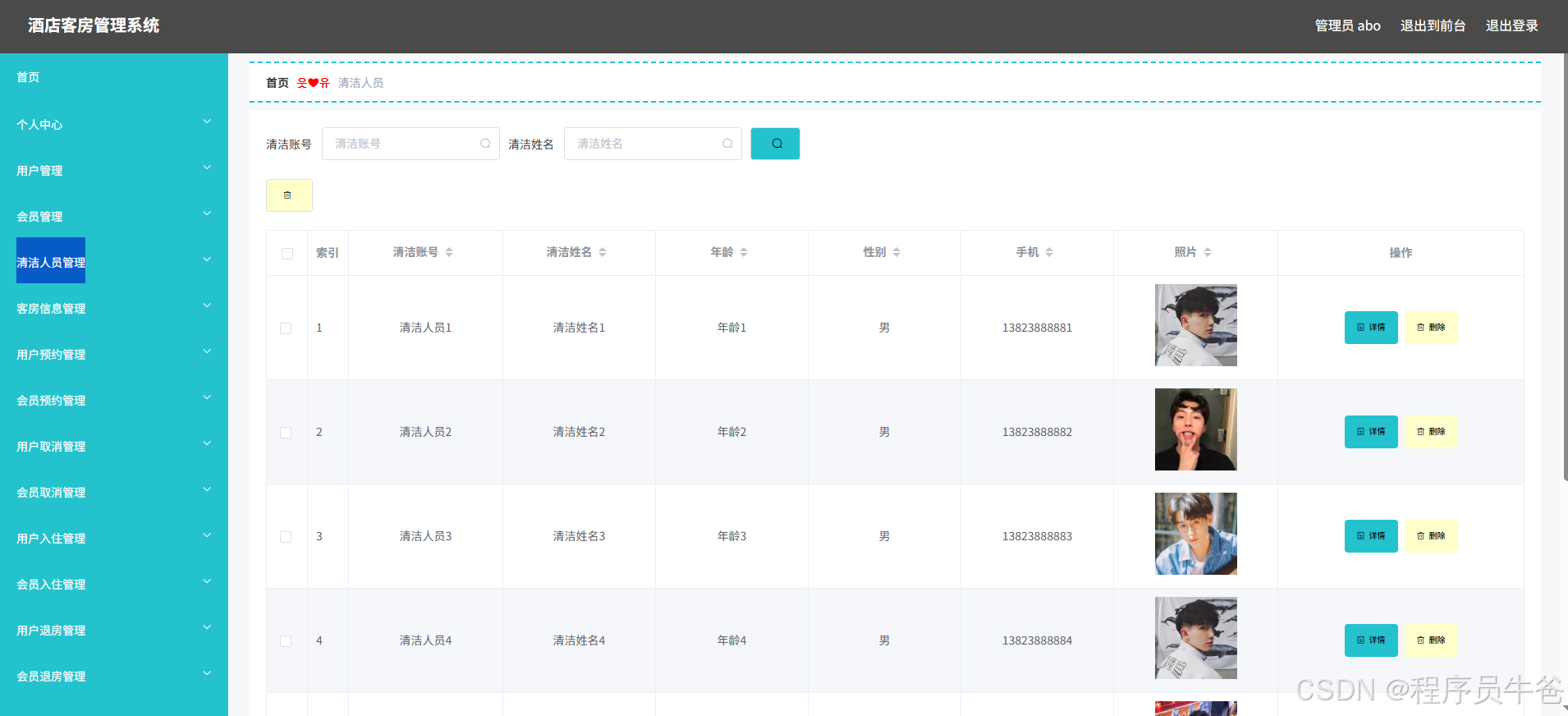This screenshot has height=716, width=1568.
Task: Expand the 用户退房管理 sidebar chevron
Action: (x=207, y=627)
